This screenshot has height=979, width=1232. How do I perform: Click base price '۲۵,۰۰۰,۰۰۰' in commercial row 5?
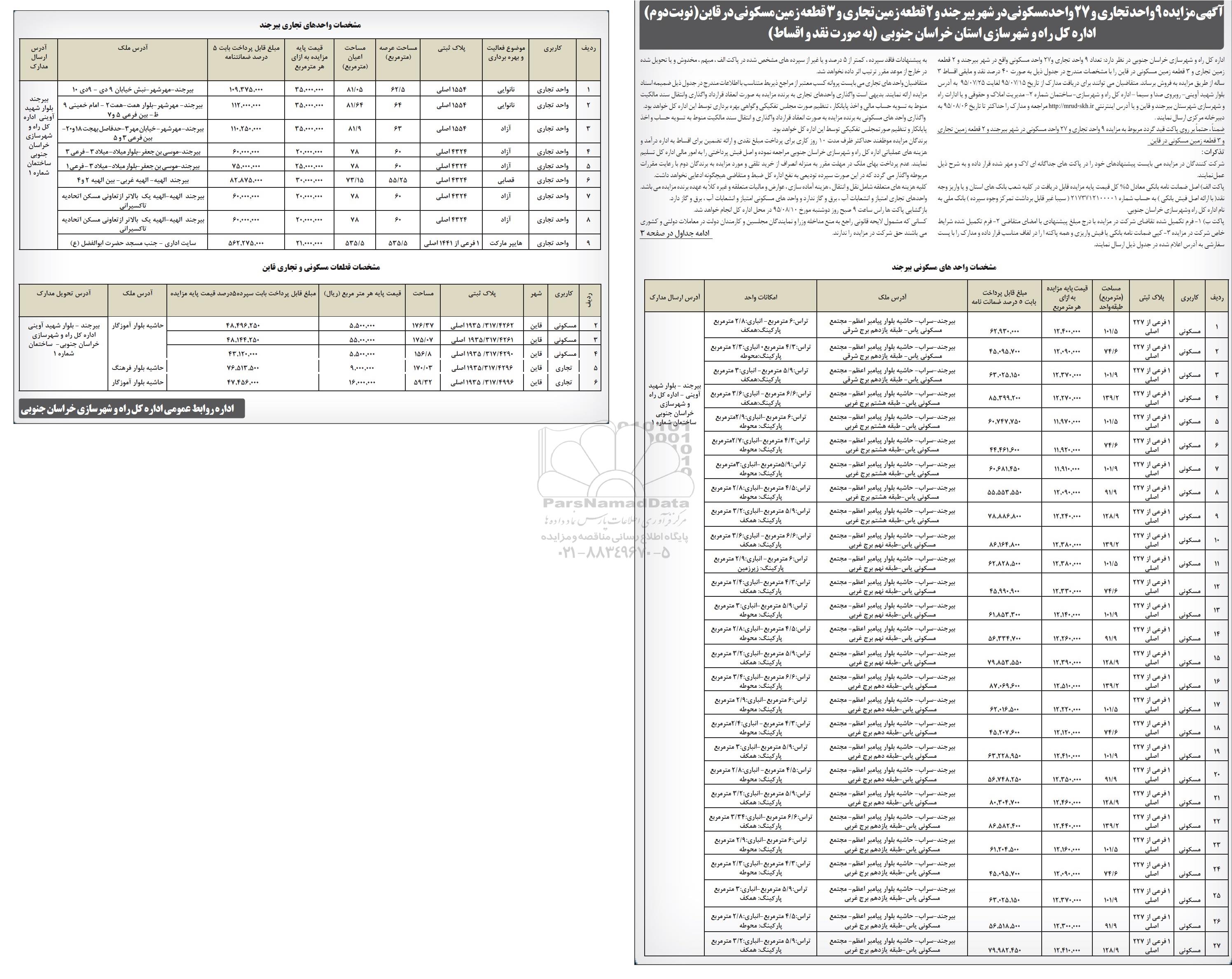coord(309,166)
